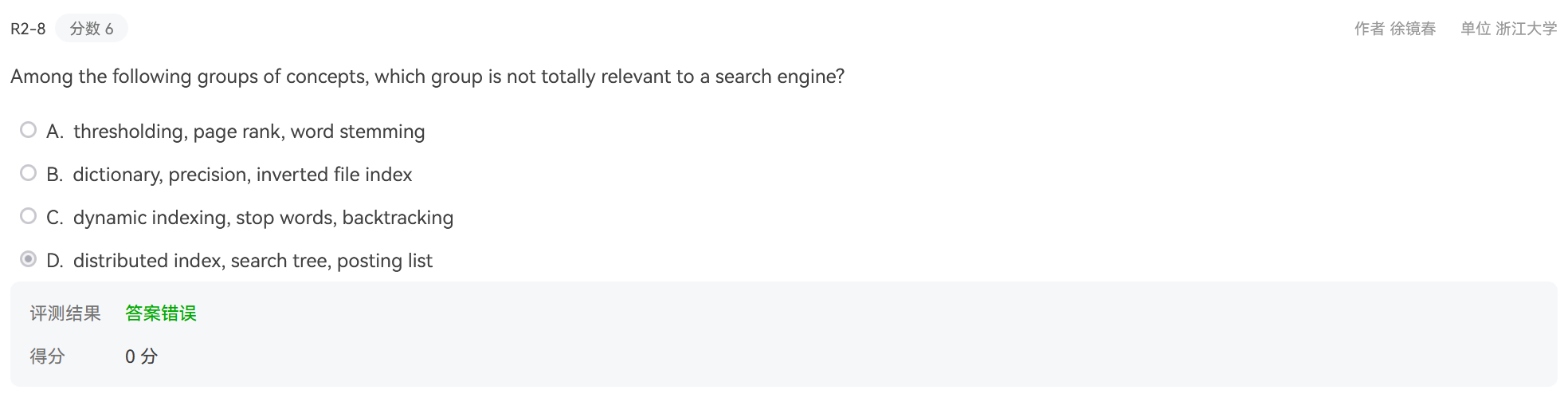
Task: Click the question number R2-8
Action: 28,29
